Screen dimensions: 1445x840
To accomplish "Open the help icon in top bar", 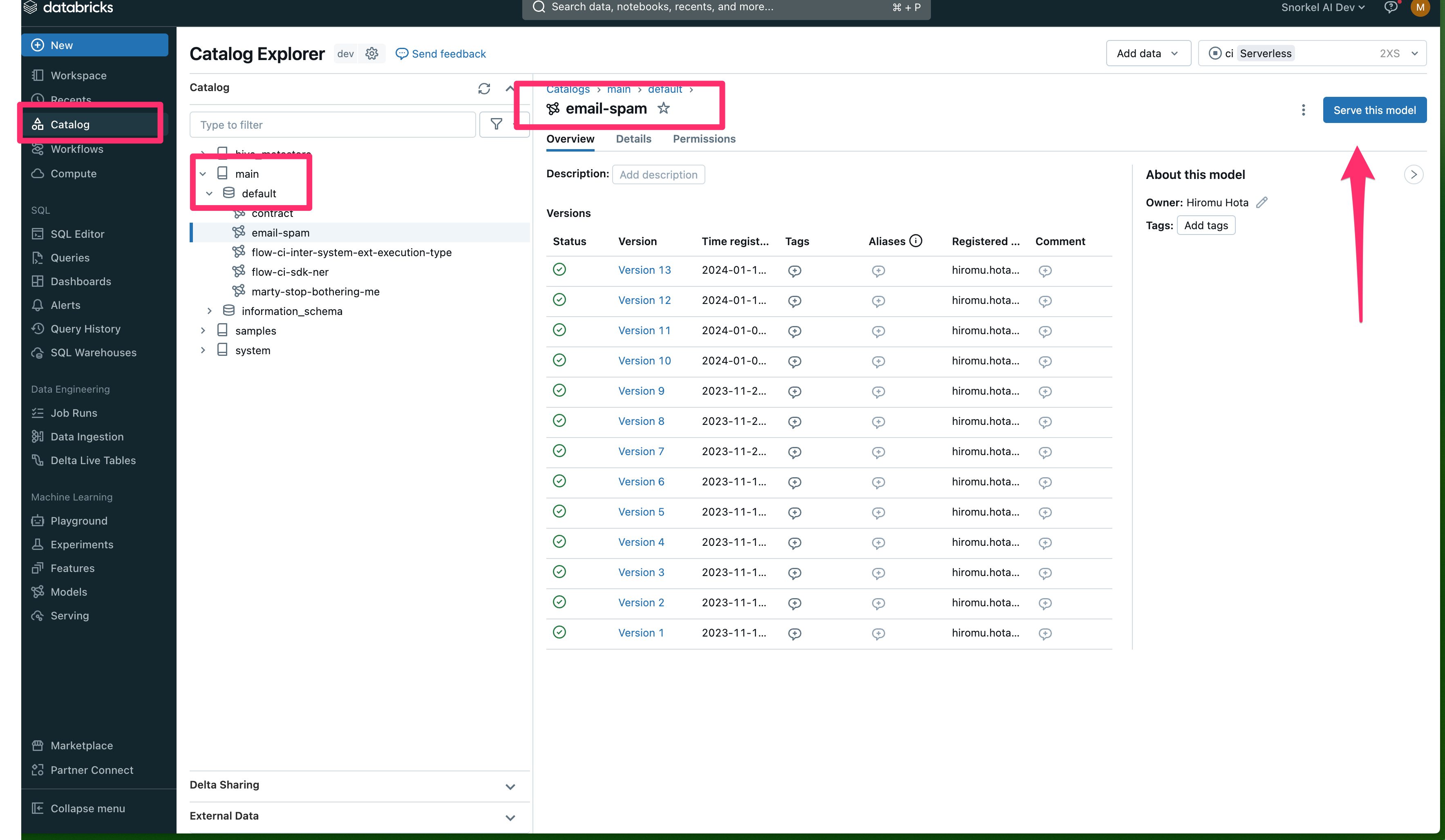I will (x=1391, y=7).
